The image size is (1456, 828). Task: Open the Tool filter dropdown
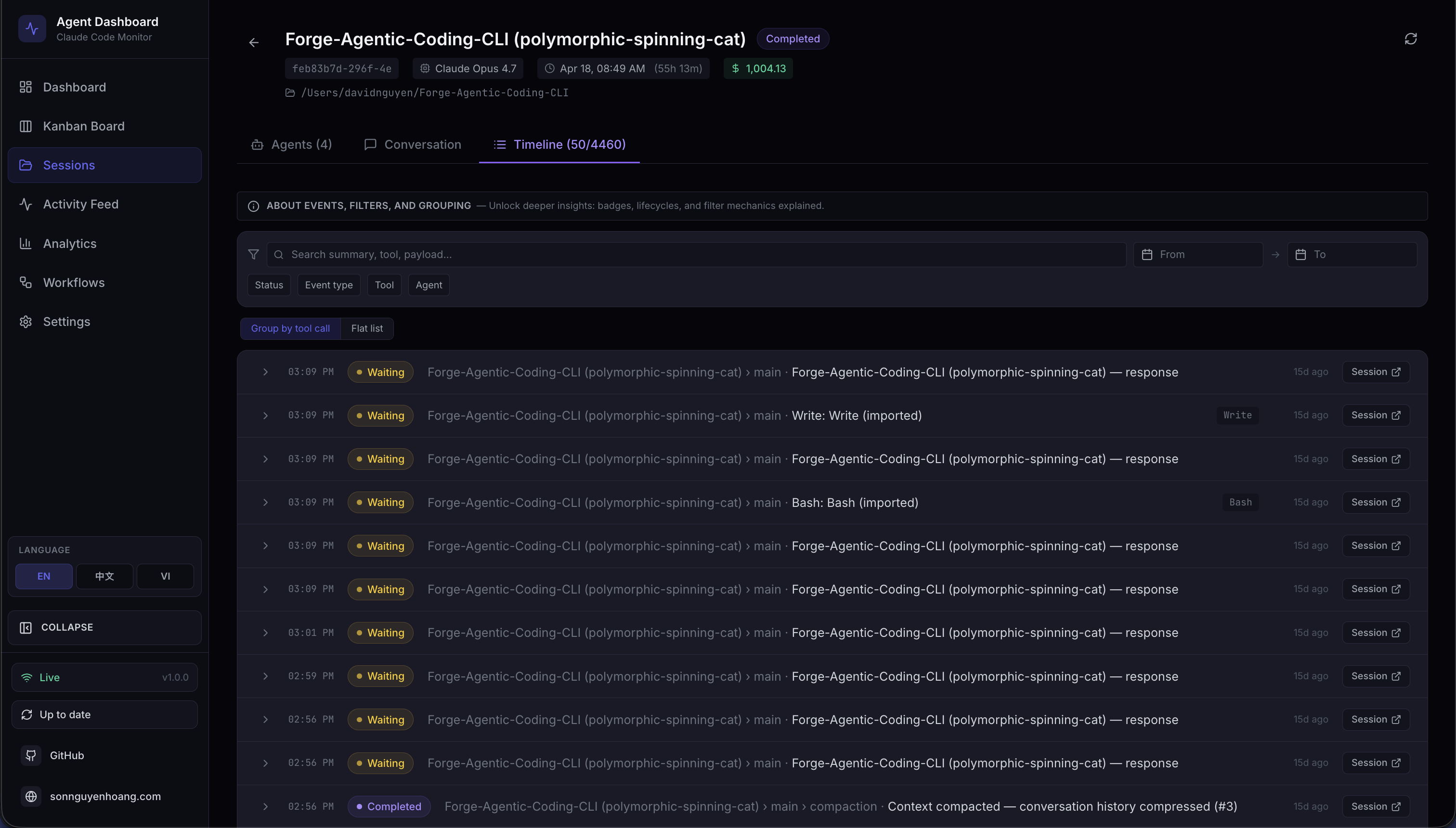[x=385, y=285]
